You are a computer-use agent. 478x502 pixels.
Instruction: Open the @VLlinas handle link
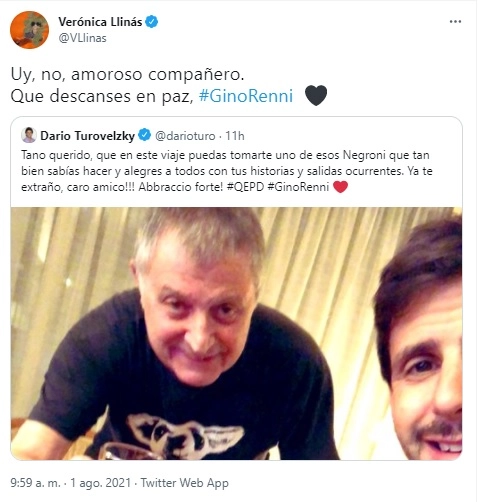82,38
